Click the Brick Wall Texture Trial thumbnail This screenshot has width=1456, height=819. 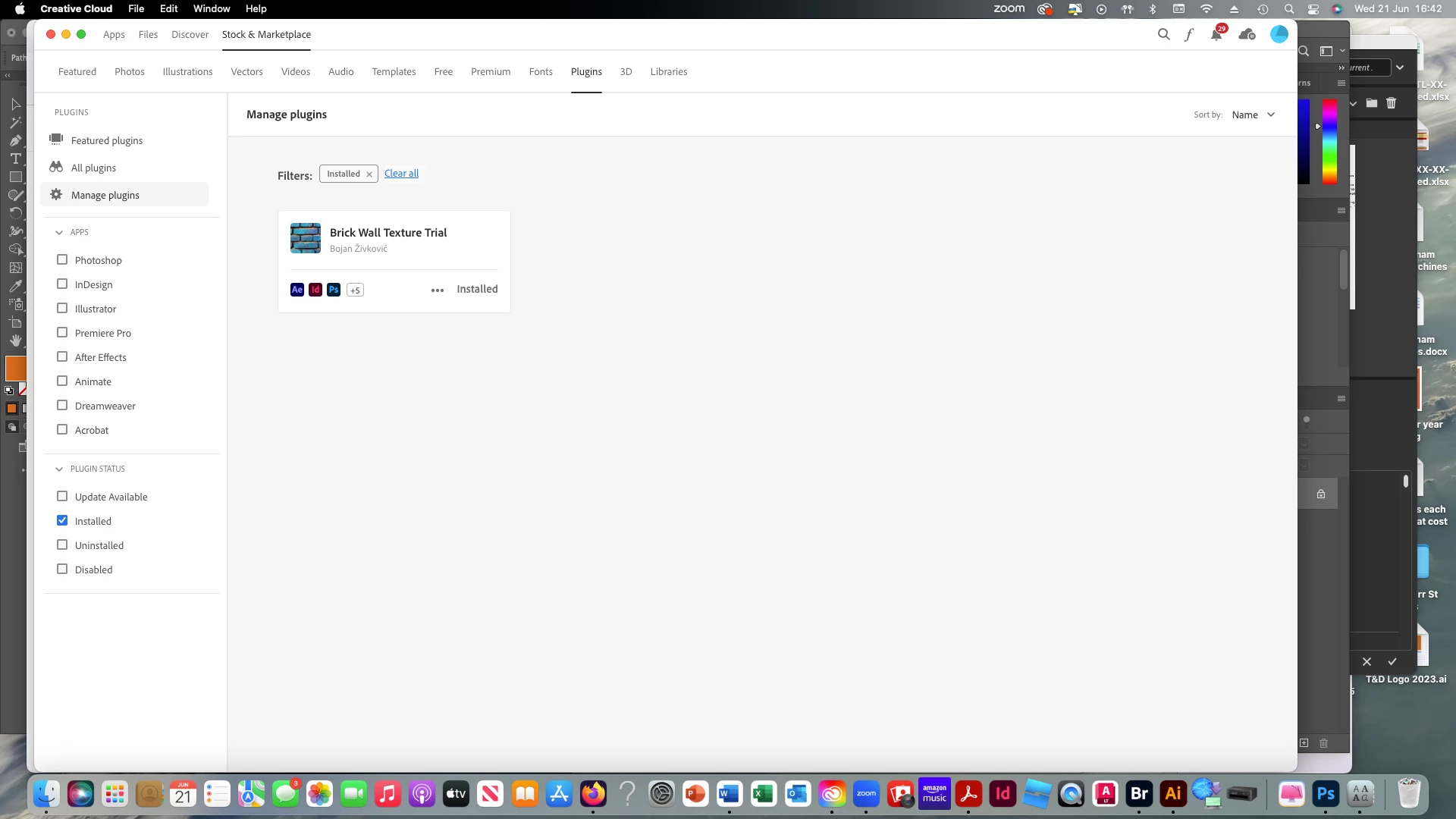coord(306,238)
